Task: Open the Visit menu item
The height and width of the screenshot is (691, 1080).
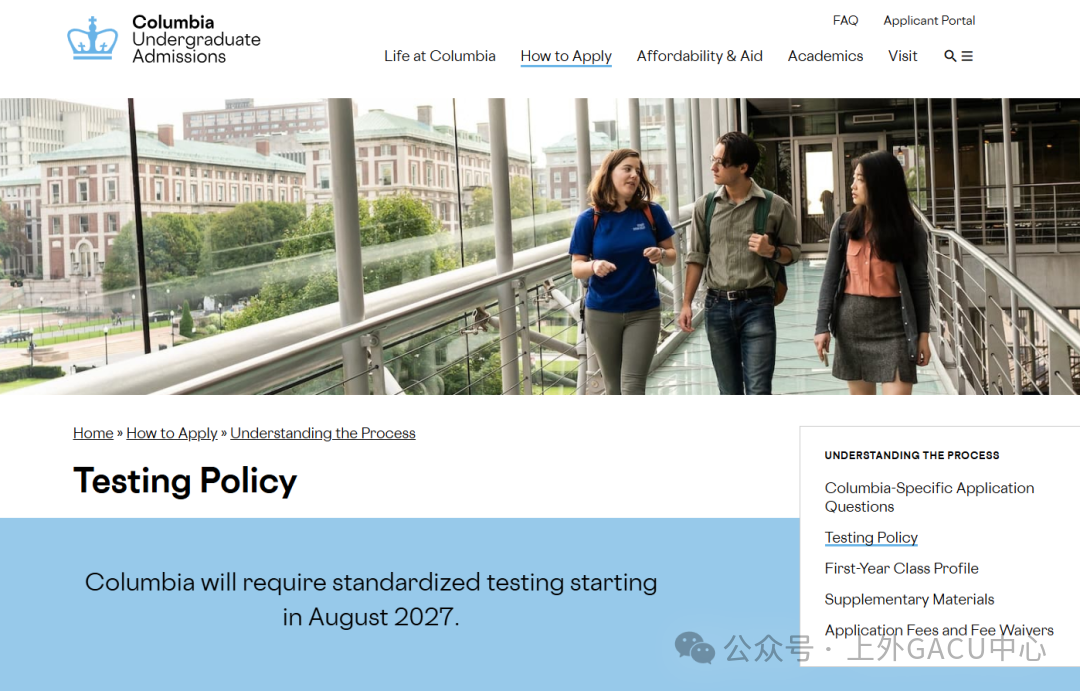Action: coord(902,56)
